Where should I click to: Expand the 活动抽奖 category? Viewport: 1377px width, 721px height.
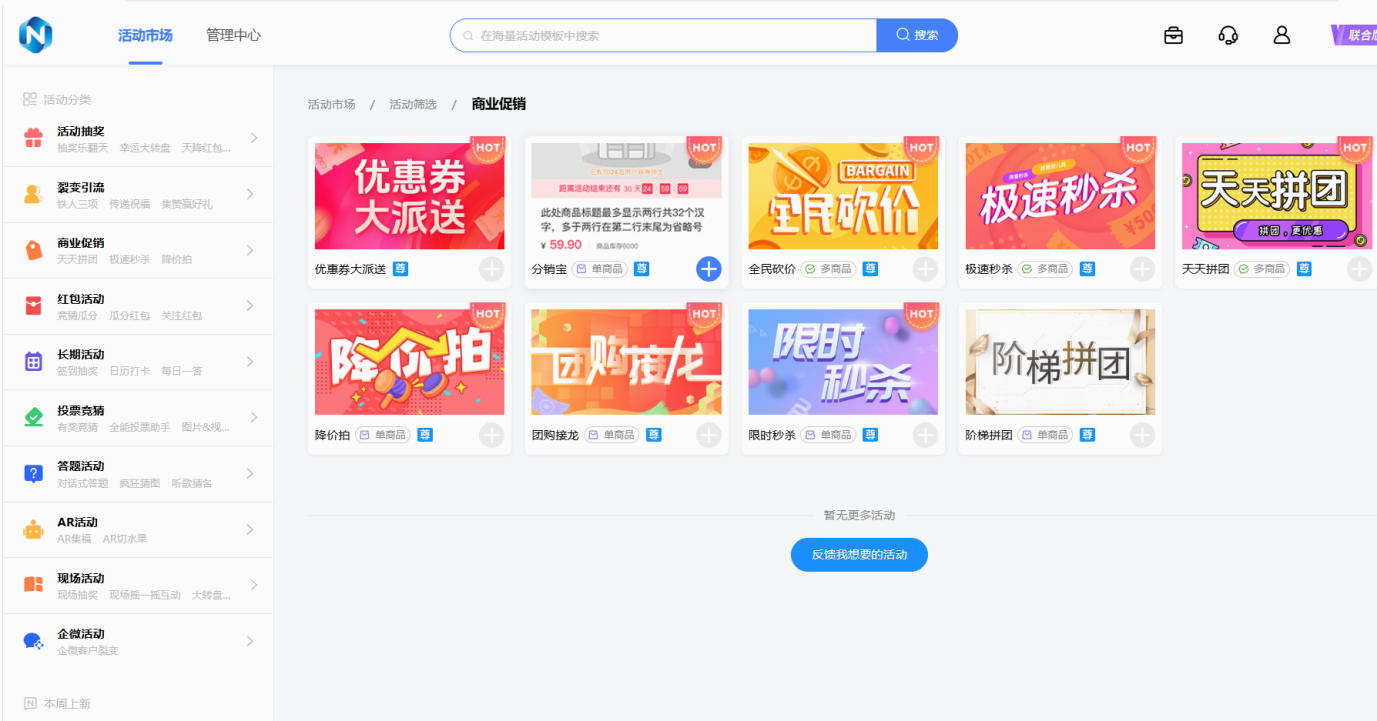(x=253, y=138)
